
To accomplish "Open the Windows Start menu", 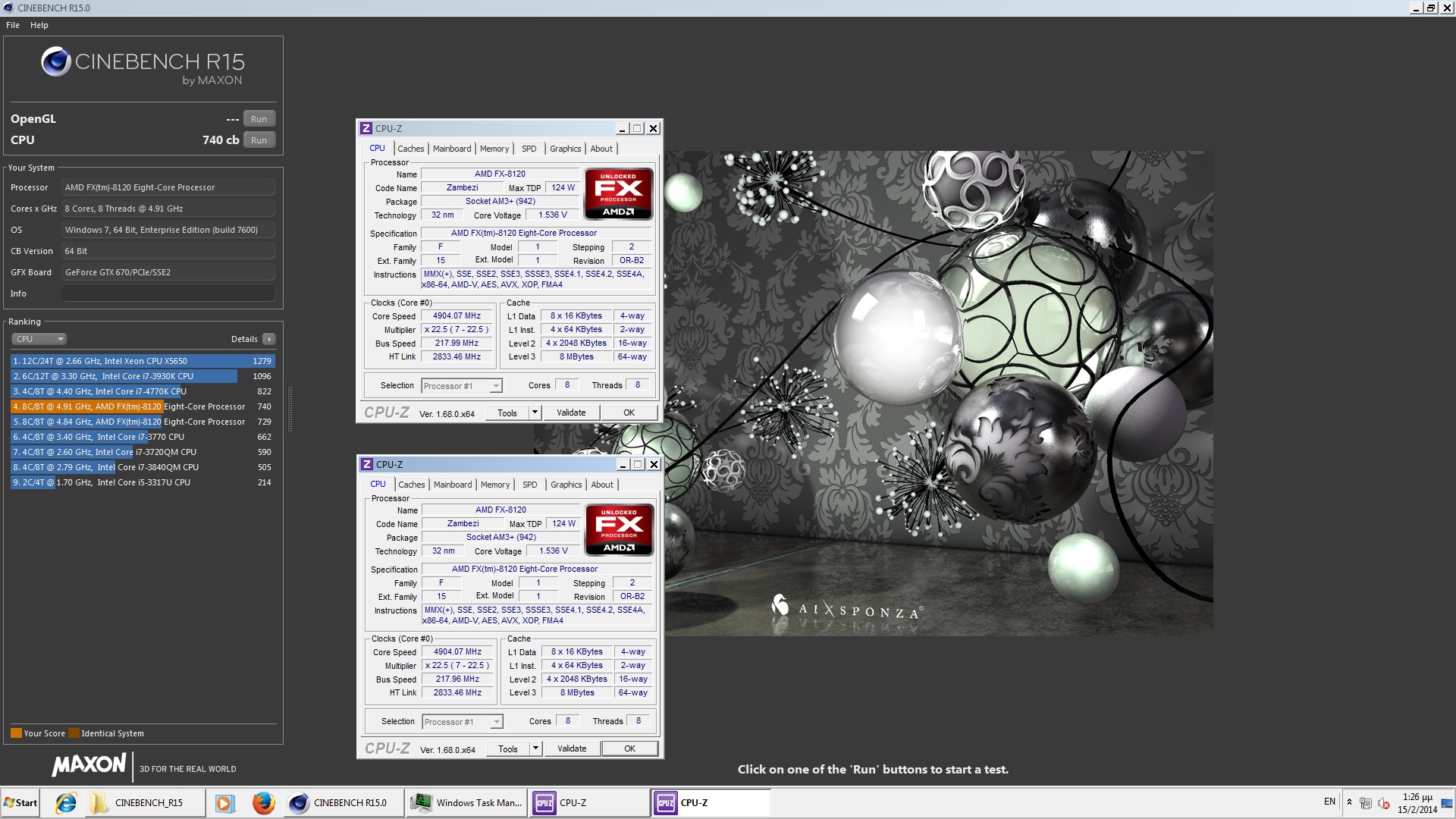I will [20, 803].
